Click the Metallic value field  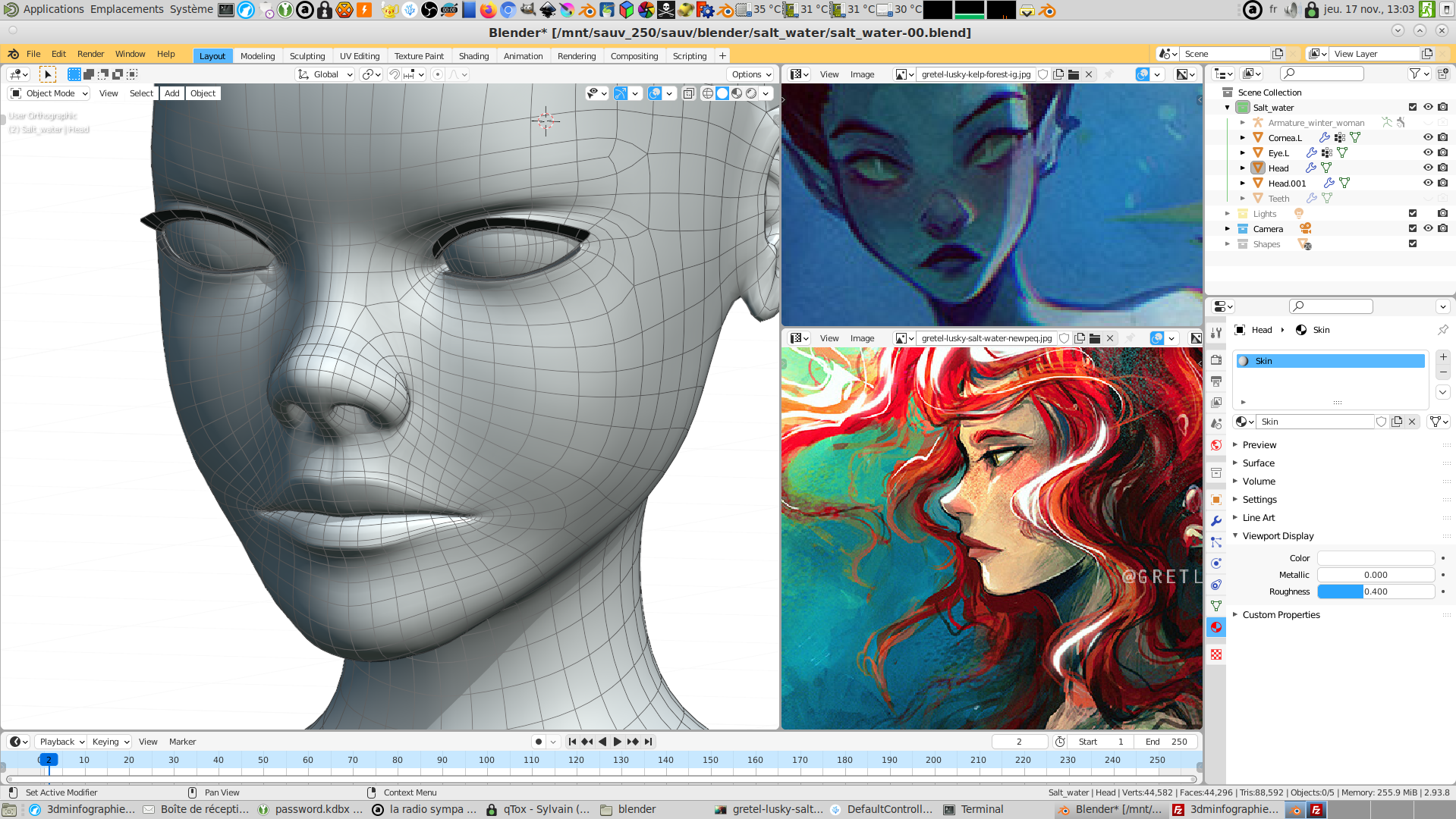coord(1376,575)
